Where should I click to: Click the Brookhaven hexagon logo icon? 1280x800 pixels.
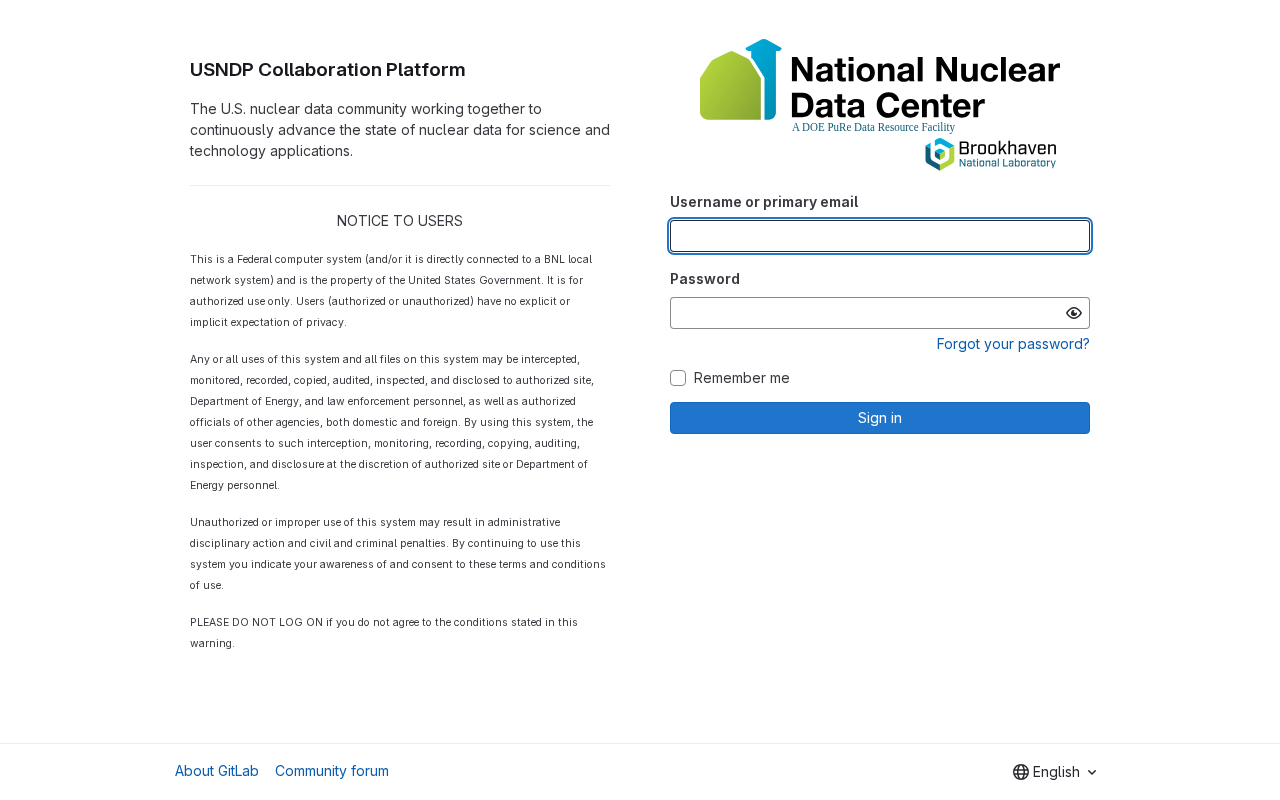coord(939,154)
